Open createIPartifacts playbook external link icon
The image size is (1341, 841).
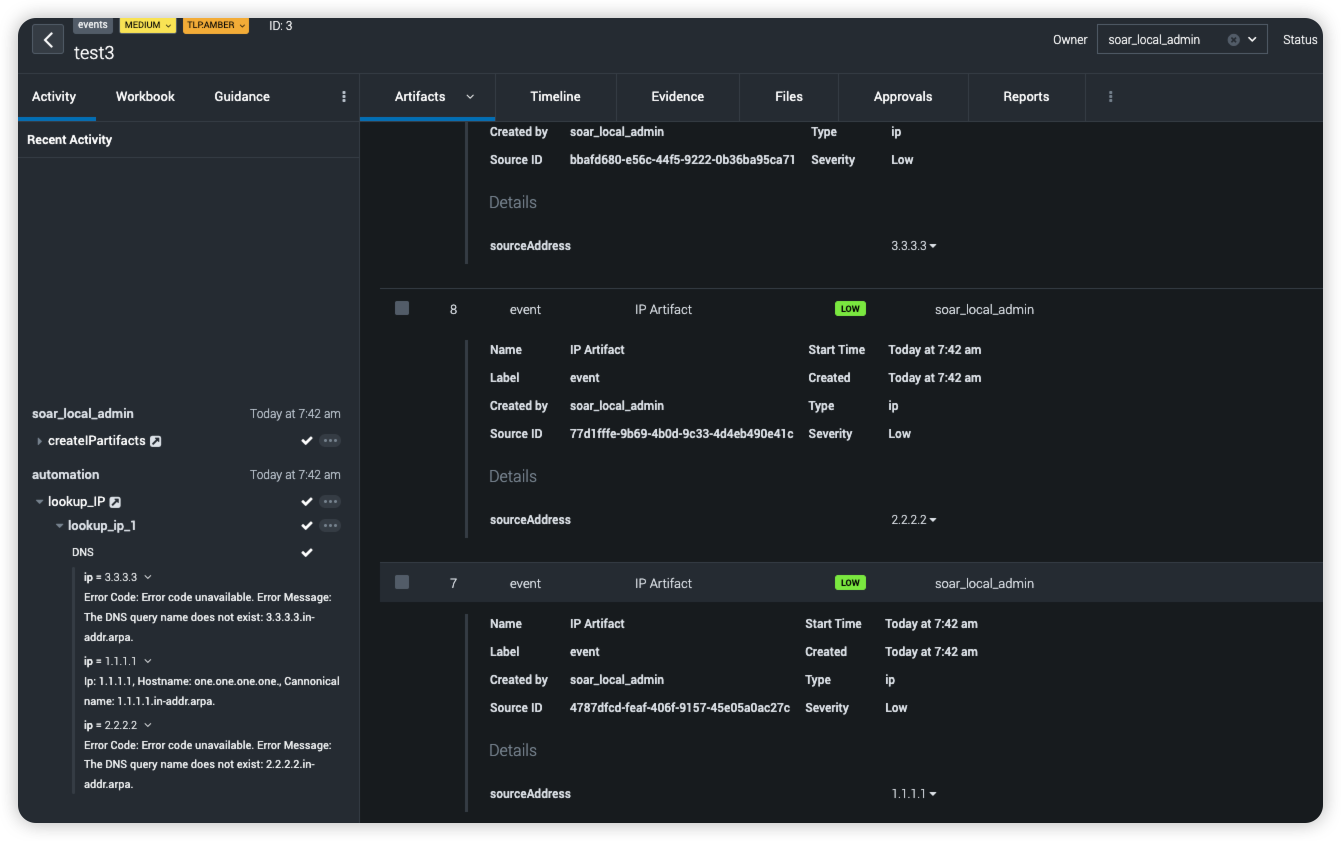[x=156, y=441]
